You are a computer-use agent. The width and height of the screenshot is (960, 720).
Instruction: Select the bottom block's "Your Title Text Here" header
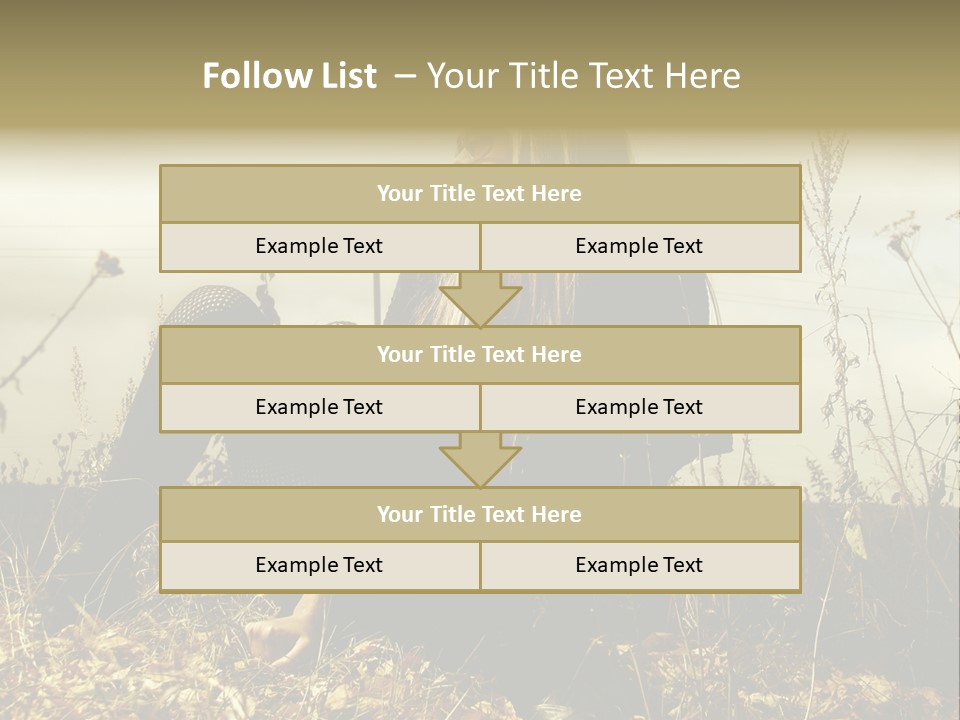click(x=479, y=515)
